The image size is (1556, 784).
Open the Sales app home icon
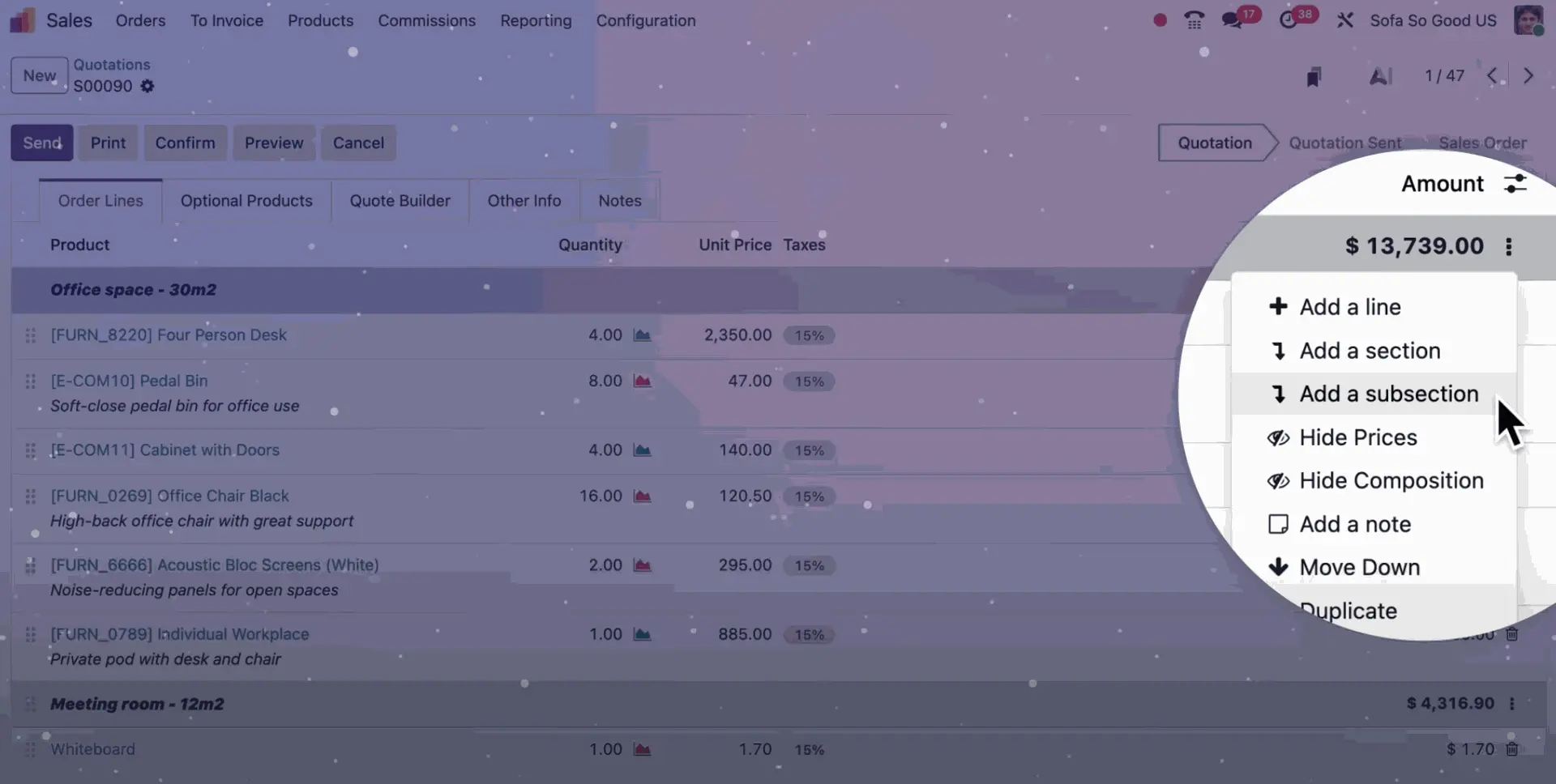pyautogui.click(x=22, y=20)
